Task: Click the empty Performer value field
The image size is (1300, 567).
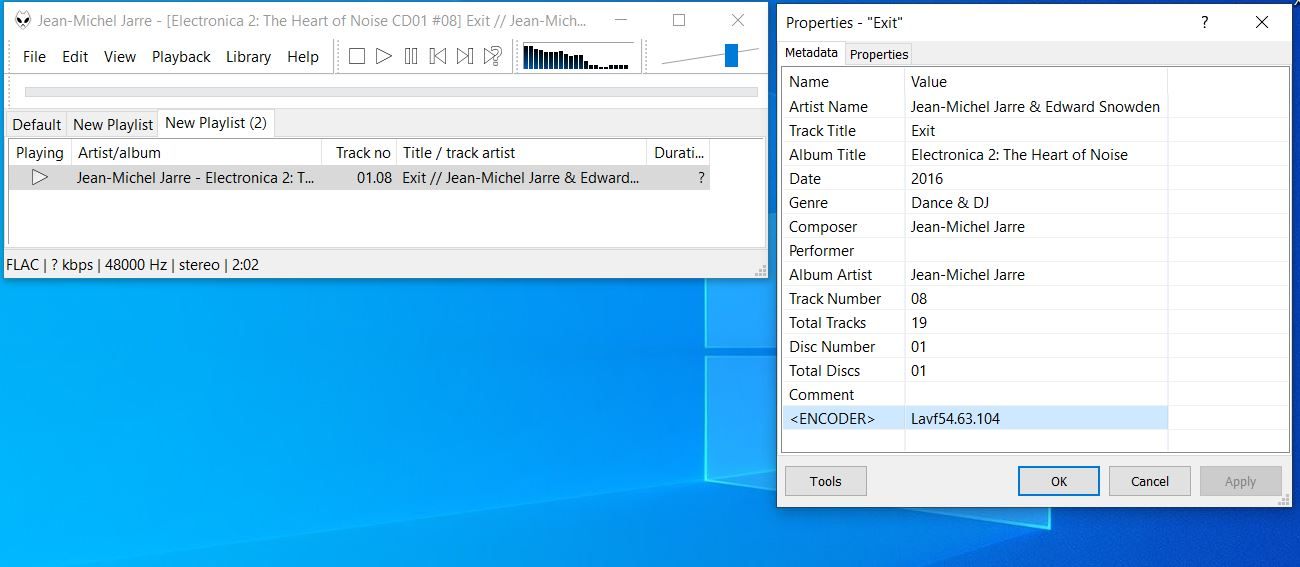Action: point(1036,251)
